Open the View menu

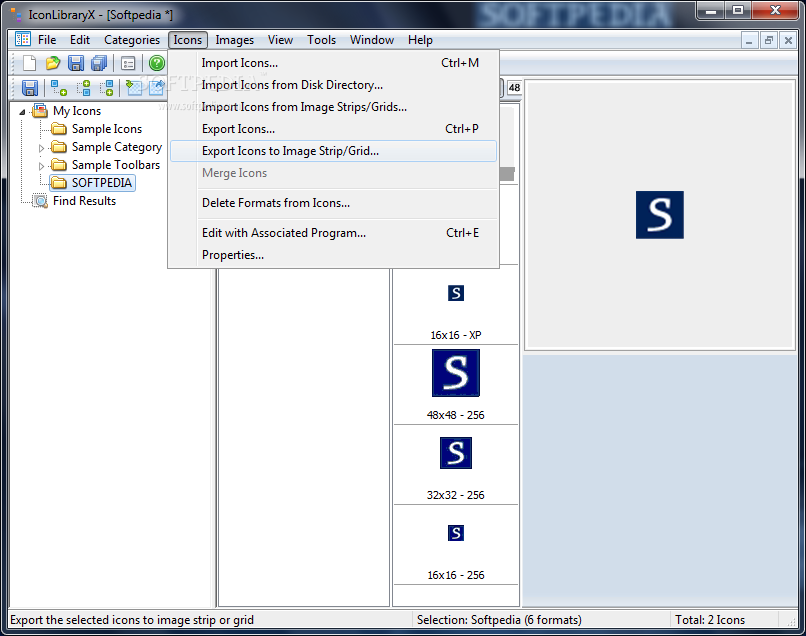pyautogui.click(x=280, y=40)
